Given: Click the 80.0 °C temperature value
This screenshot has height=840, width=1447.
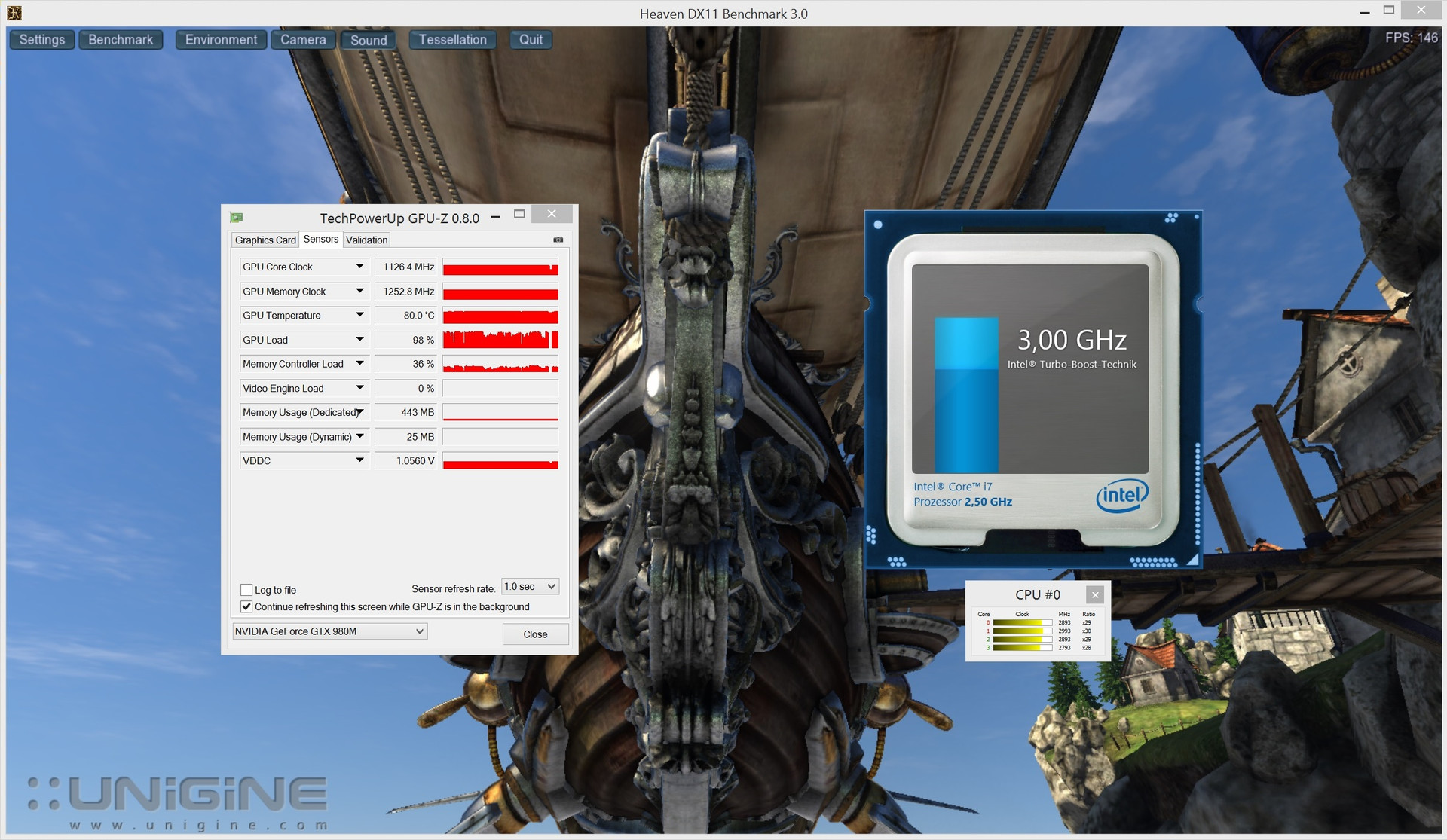Looking at the screenshot, I should (405, 315).
